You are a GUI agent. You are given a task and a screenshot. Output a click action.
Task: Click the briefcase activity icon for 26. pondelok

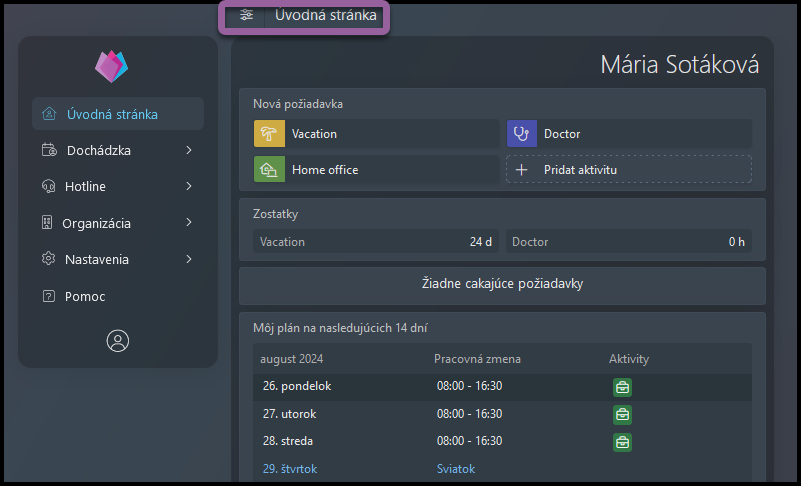pyautogui.click(x=621, y=388)
